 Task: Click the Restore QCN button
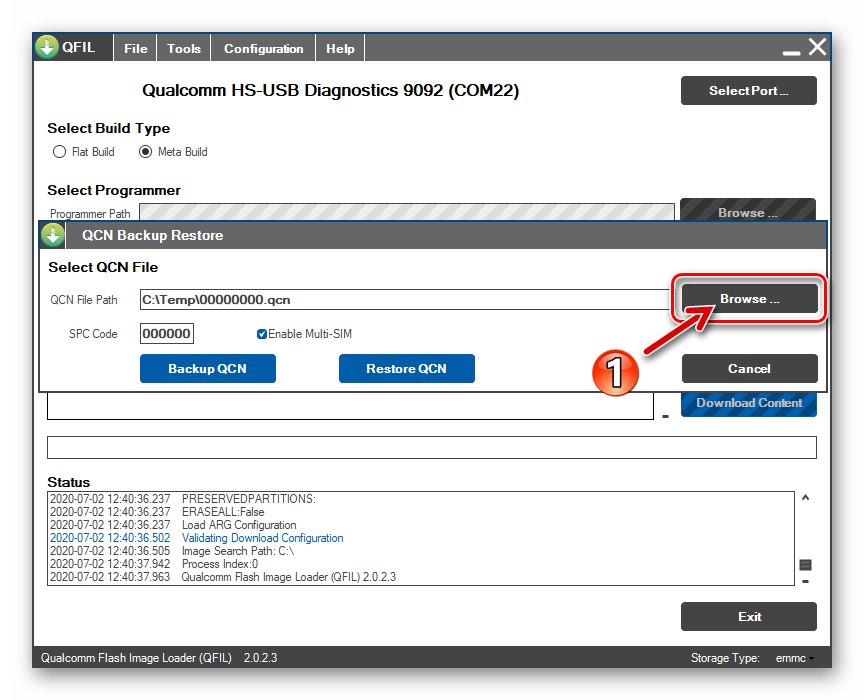(x=407, y=369)
